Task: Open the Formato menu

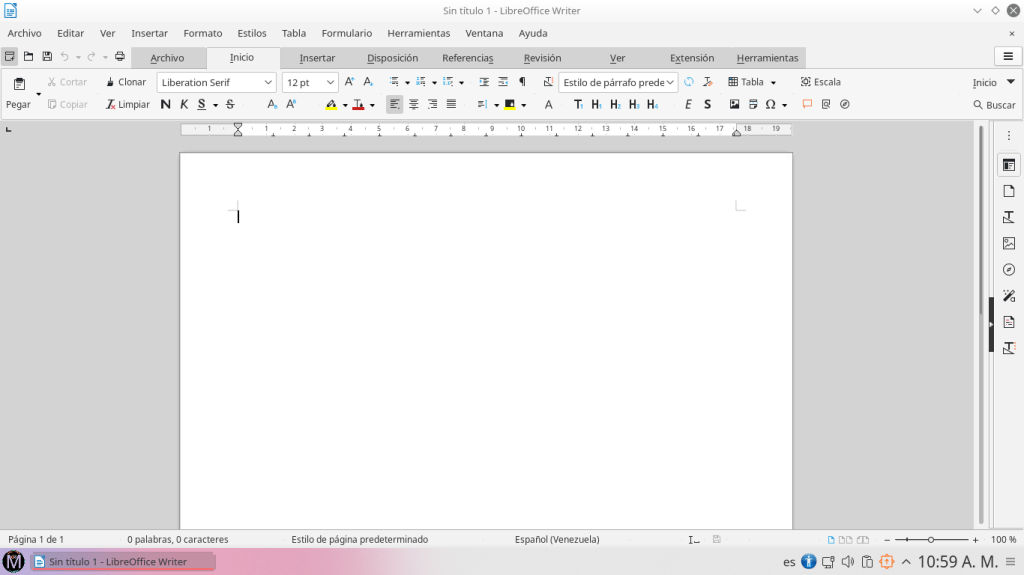Action: point(203,33)
